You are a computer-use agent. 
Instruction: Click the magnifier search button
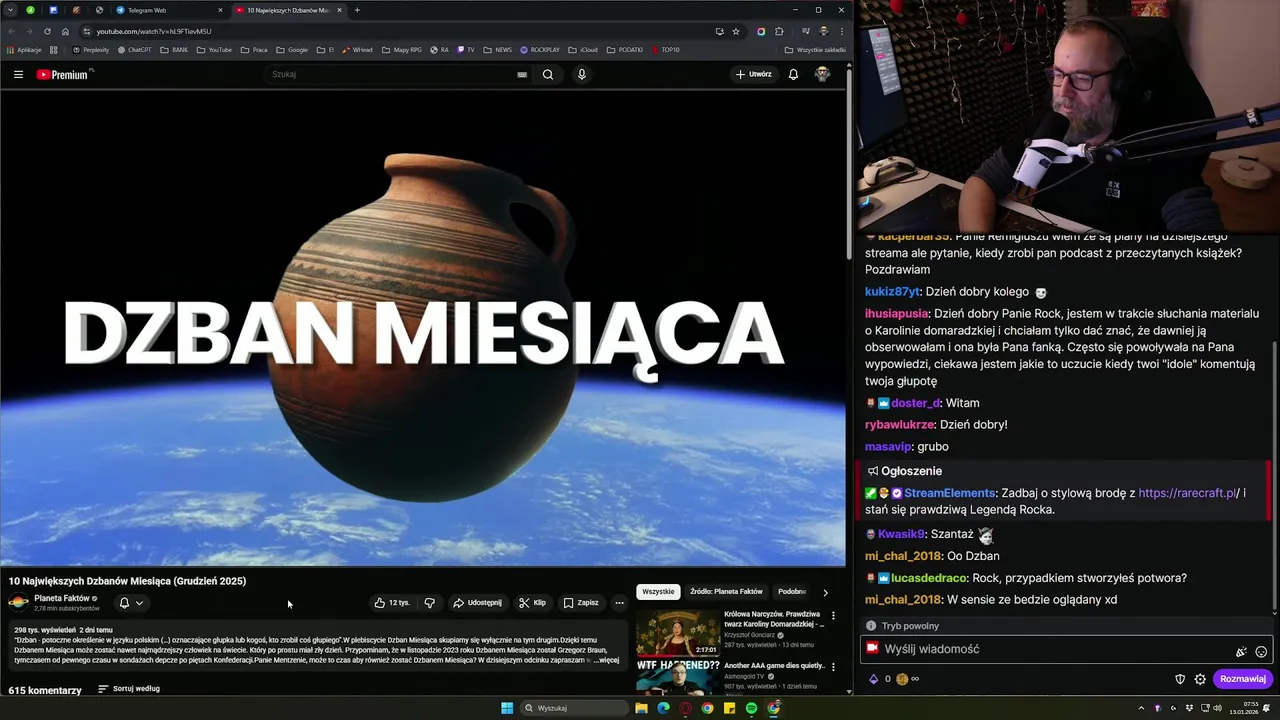(x=548, y=74)
